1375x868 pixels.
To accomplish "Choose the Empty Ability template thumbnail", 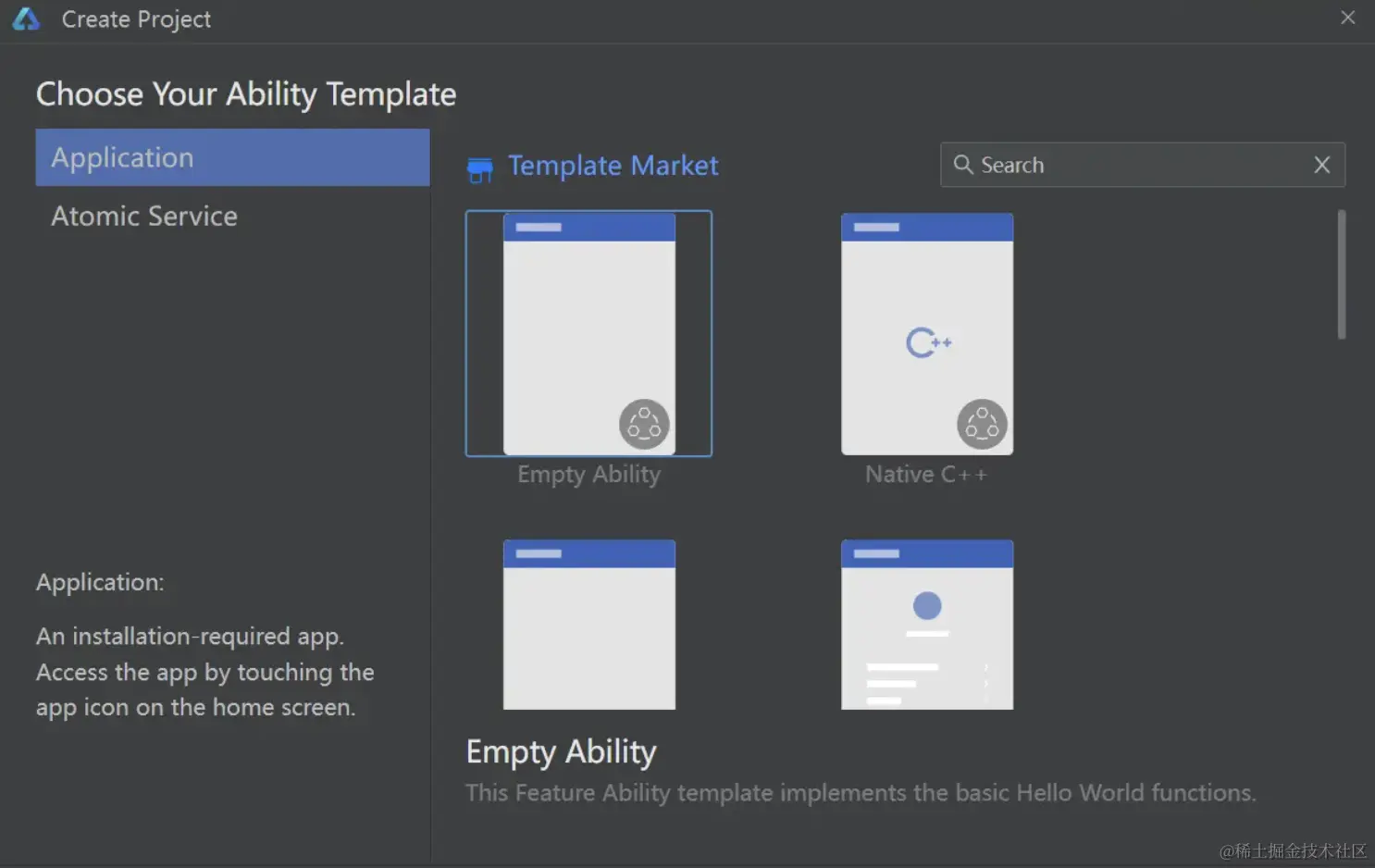I will (588, 334).
